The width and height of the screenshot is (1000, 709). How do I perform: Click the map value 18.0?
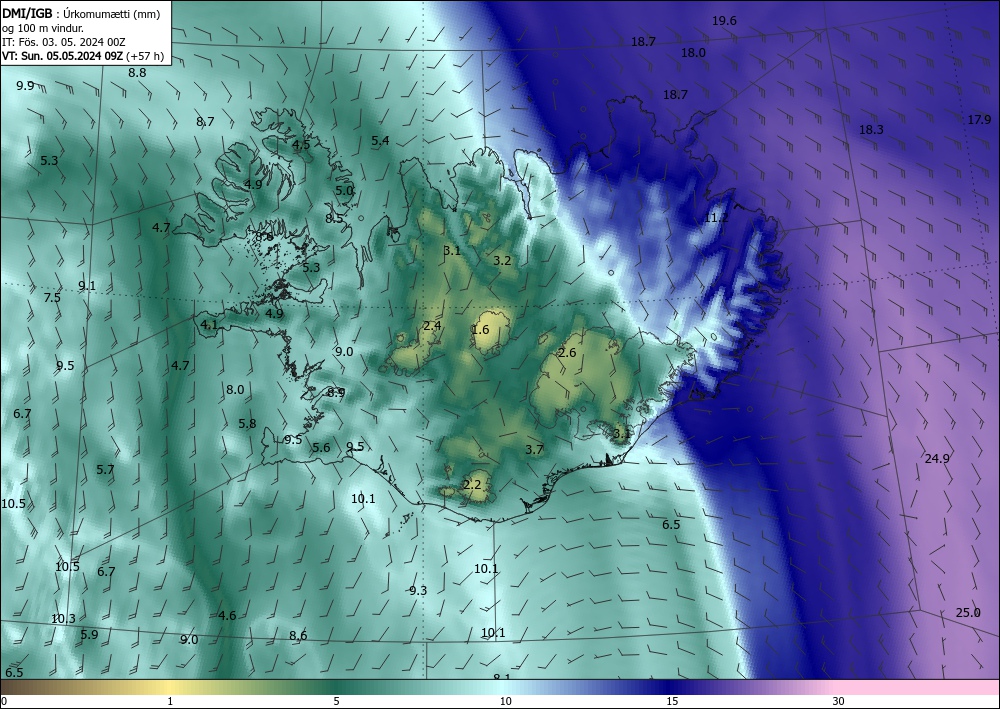(x=693, y=53)
